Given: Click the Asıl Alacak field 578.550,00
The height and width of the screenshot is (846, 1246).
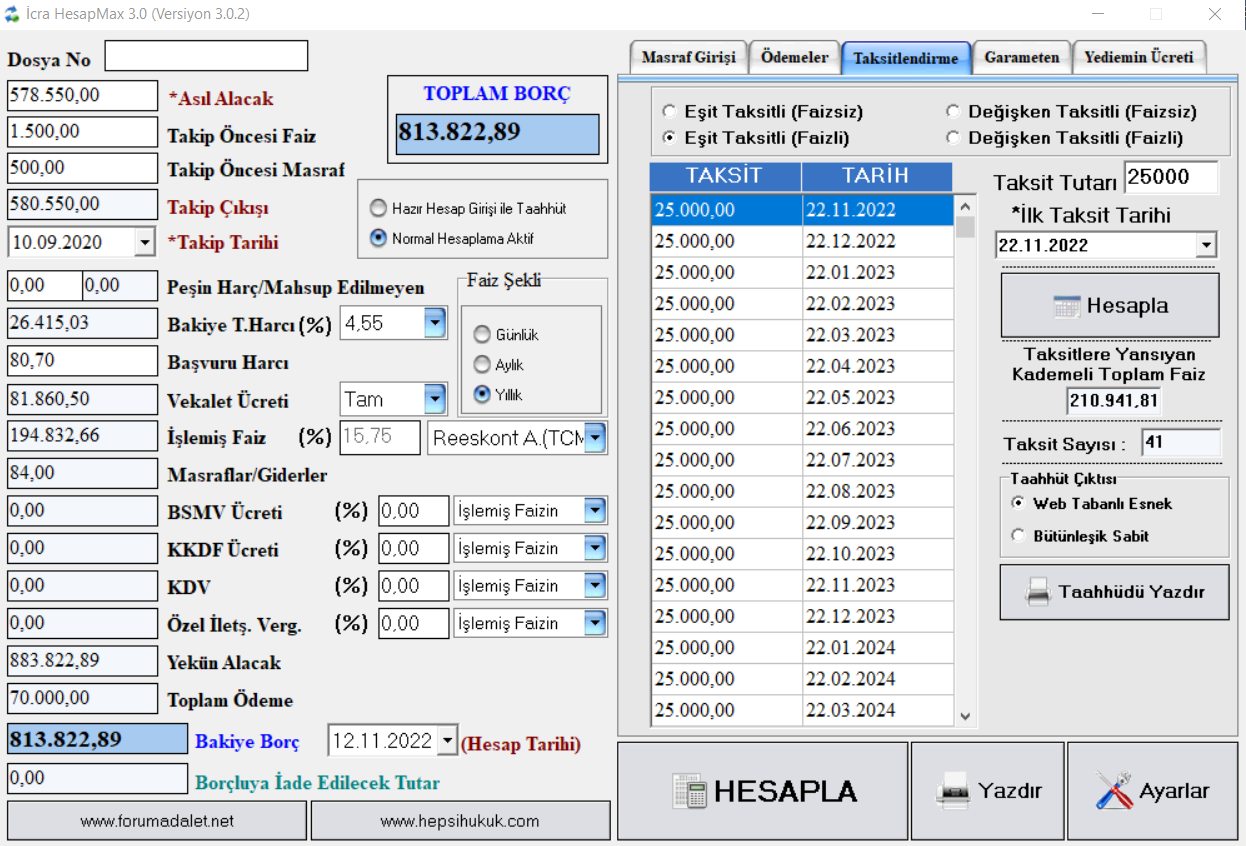Looking at the screenshot, I should coord(82,95).
